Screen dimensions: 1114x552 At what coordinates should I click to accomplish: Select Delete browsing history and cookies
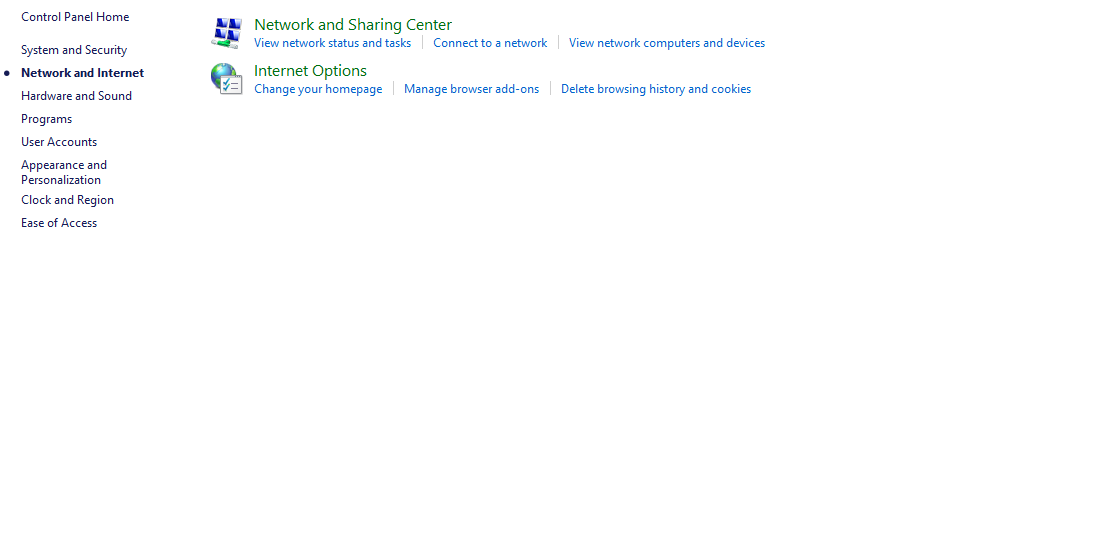coord(656,89)
